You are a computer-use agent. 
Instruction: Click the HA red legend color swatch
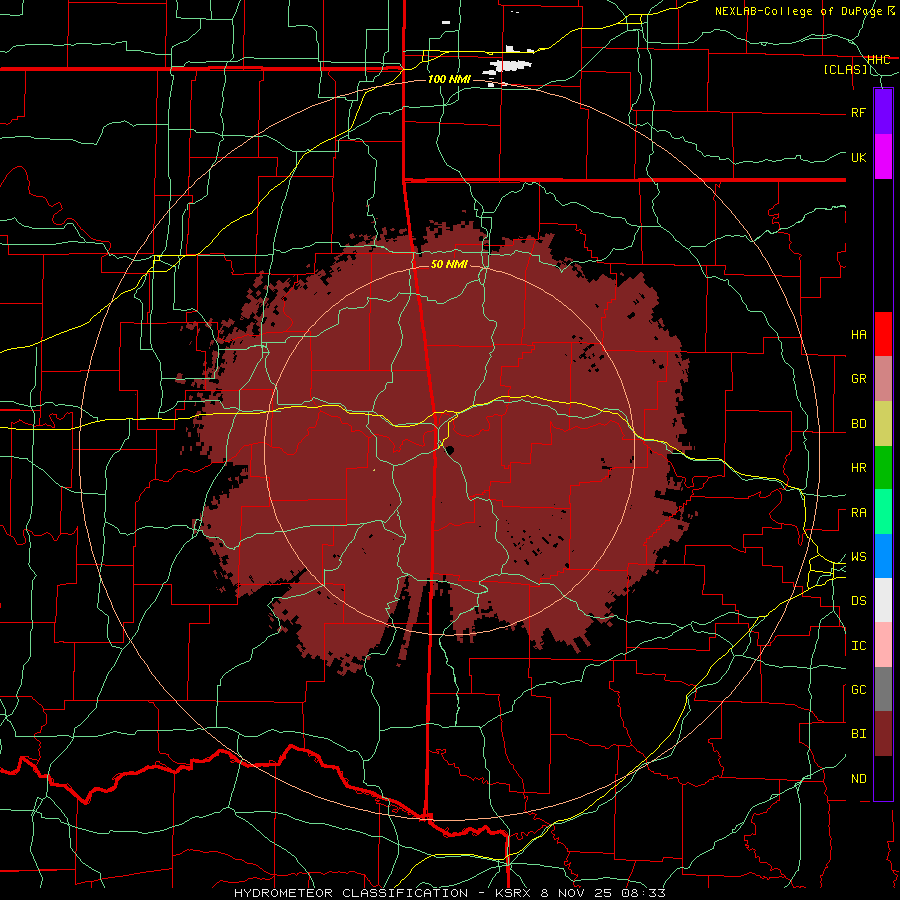coord(883,334)
